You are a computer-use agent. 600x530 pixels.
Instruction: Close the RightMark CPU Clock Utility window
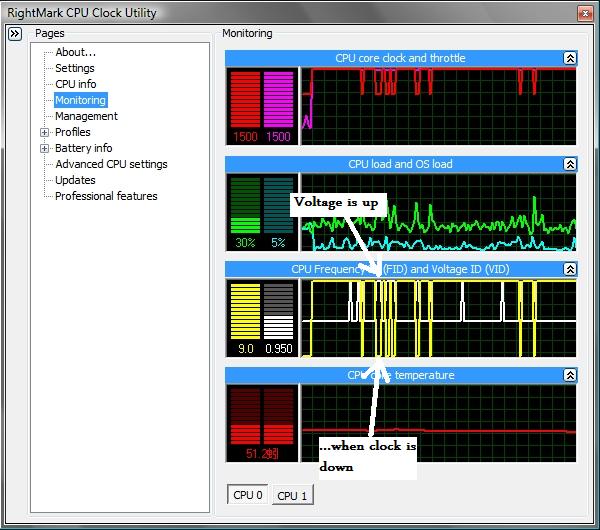(x=585, y=14)
